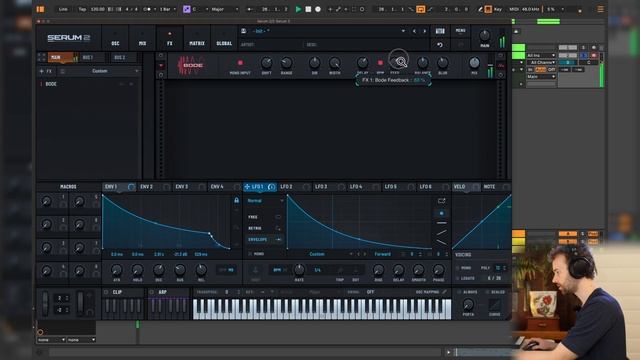
Task: Toggle the LFO RETRIG mode
Action: click(x=264, y=228)
